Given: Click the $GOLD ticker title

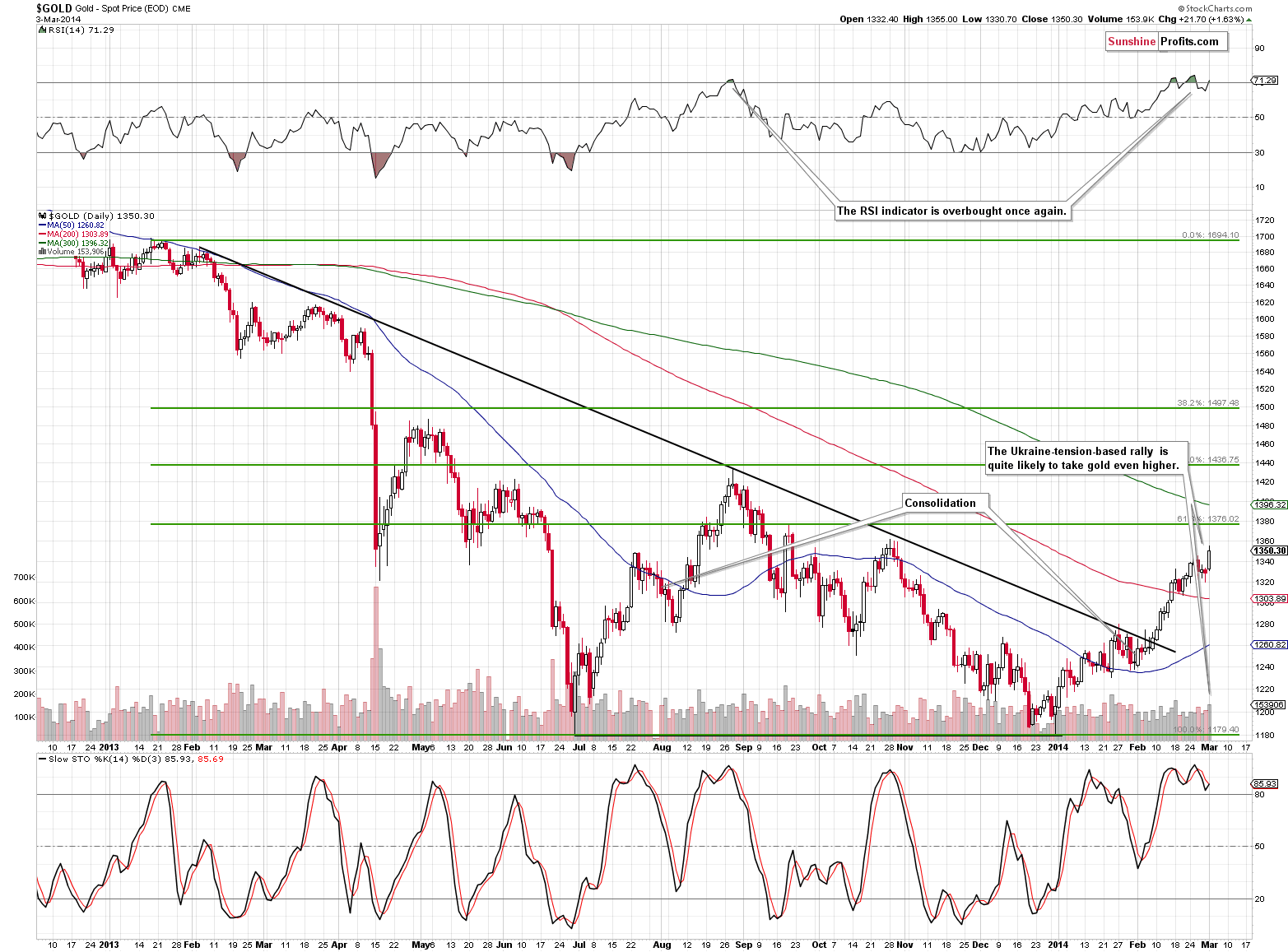Looking at the screenshot, I should [54, 8].
